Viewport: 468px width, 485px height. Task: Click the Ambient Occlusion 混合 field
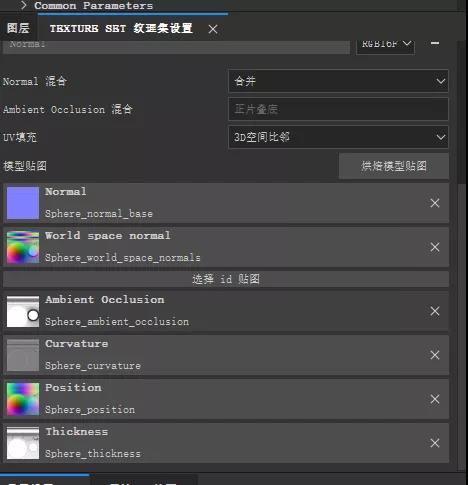338,109
